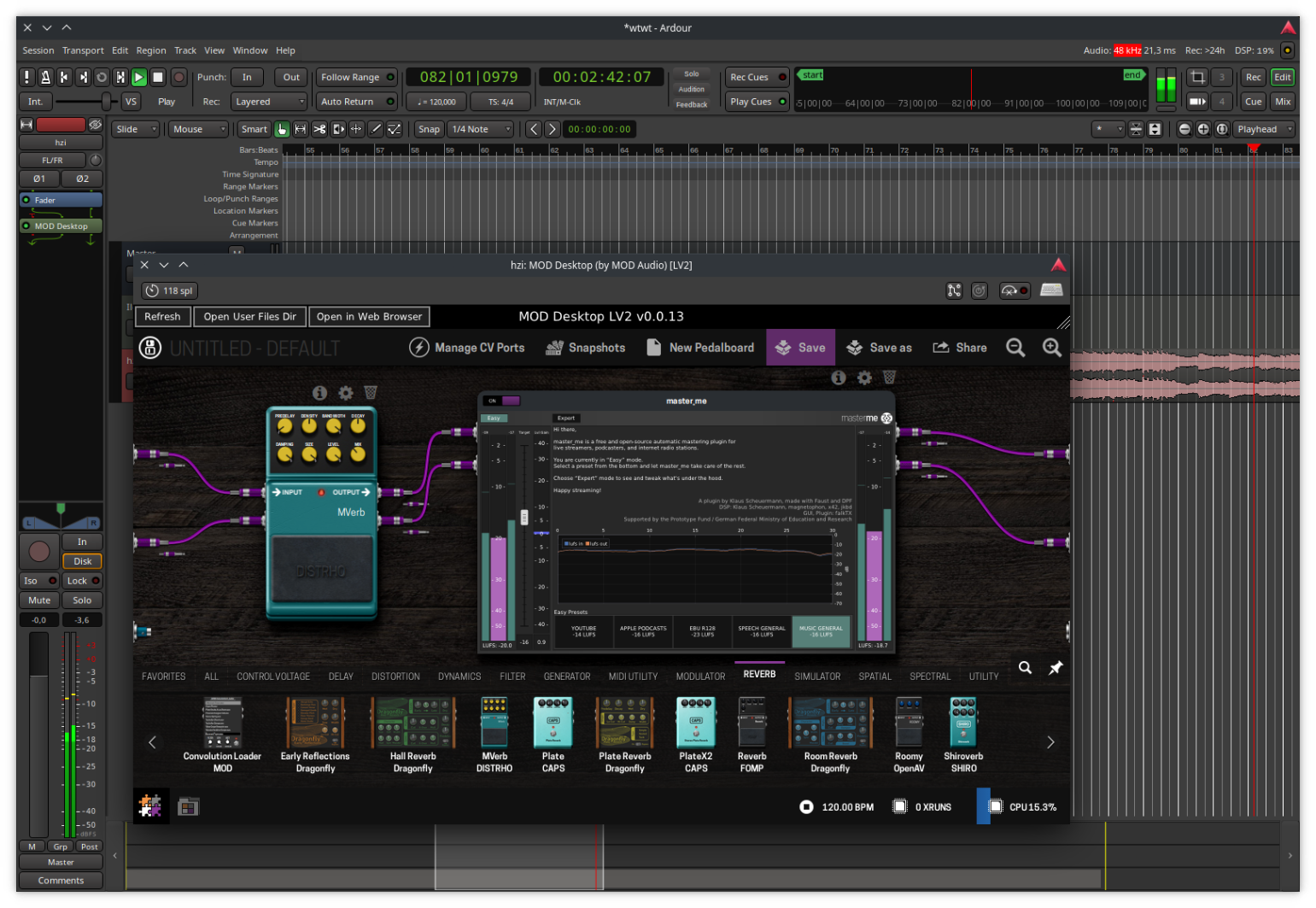
Task: Open the Transport menu
Action: point(83,50)
